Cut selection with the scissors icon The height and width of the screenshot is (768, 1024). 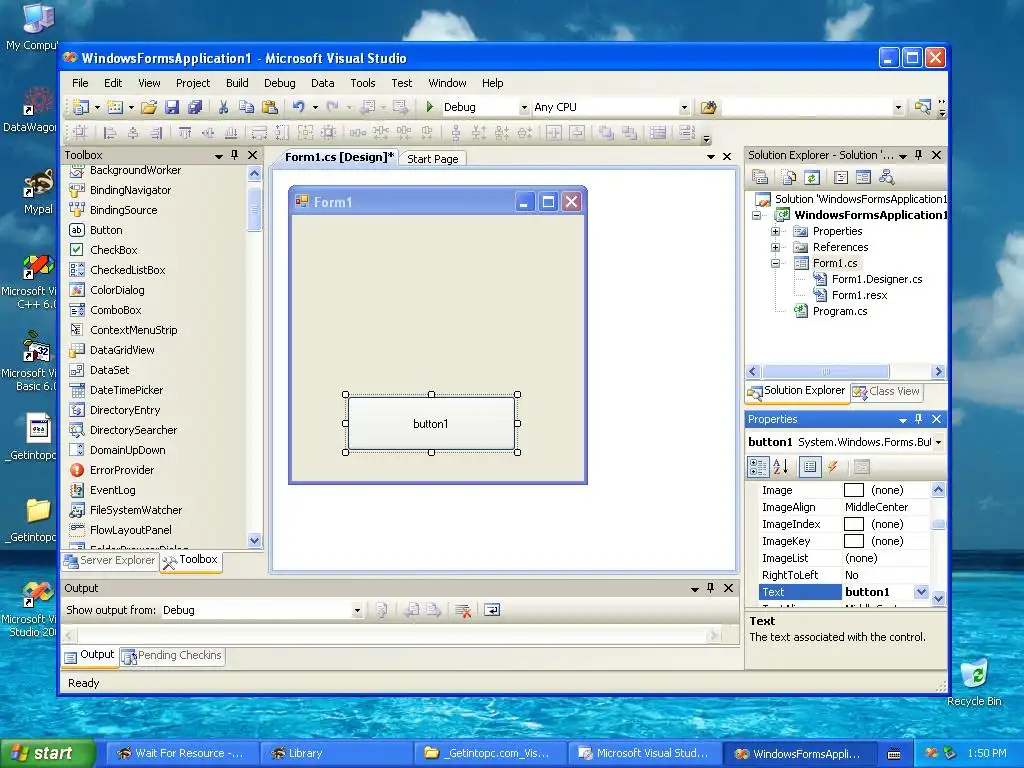223,107
